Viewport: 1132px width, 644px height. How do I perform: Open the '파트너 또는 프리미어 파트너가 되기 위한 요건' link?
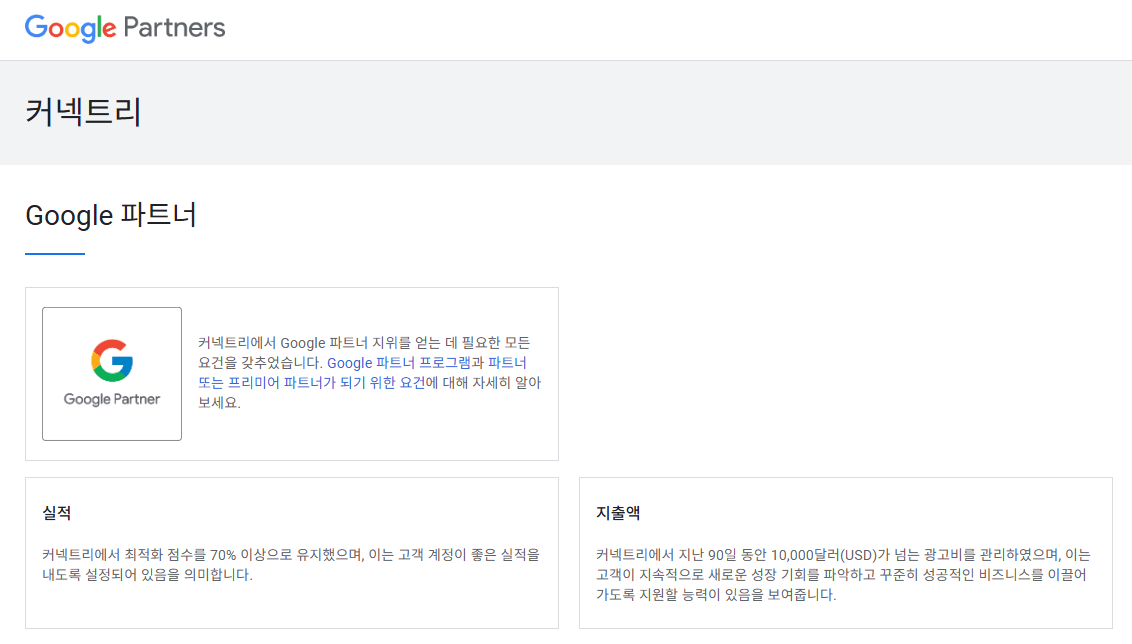(x=362, y=373)
